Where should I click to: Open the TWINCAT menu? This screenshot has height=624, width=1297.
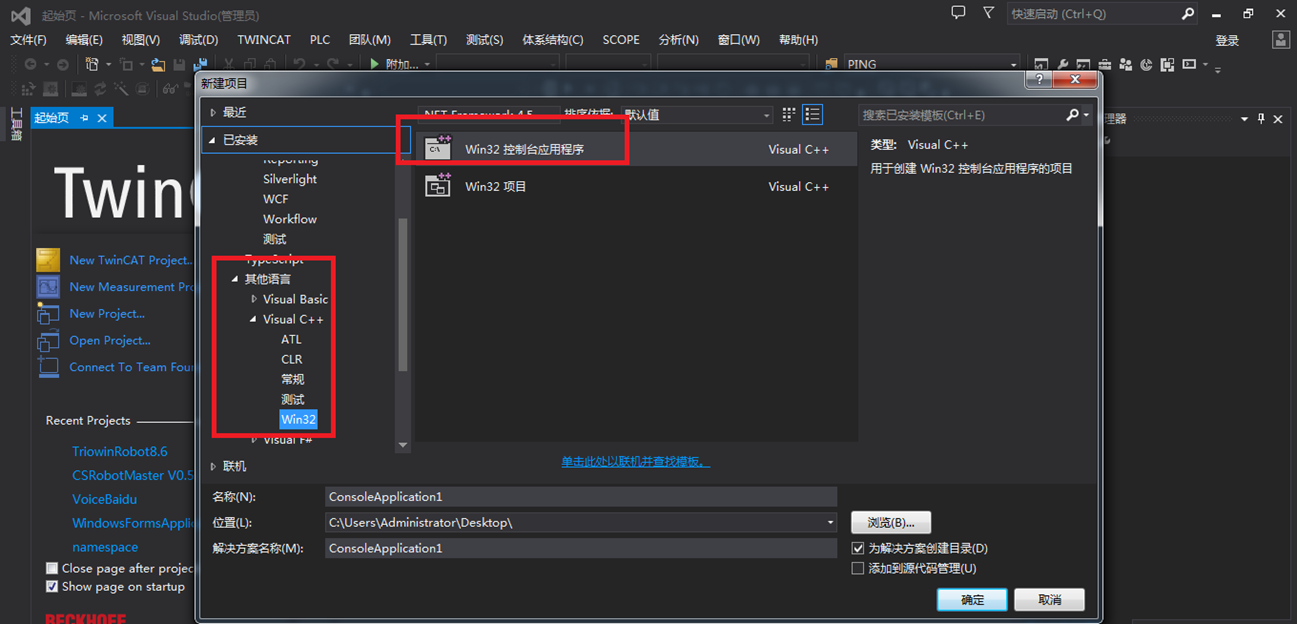[264, 40]
